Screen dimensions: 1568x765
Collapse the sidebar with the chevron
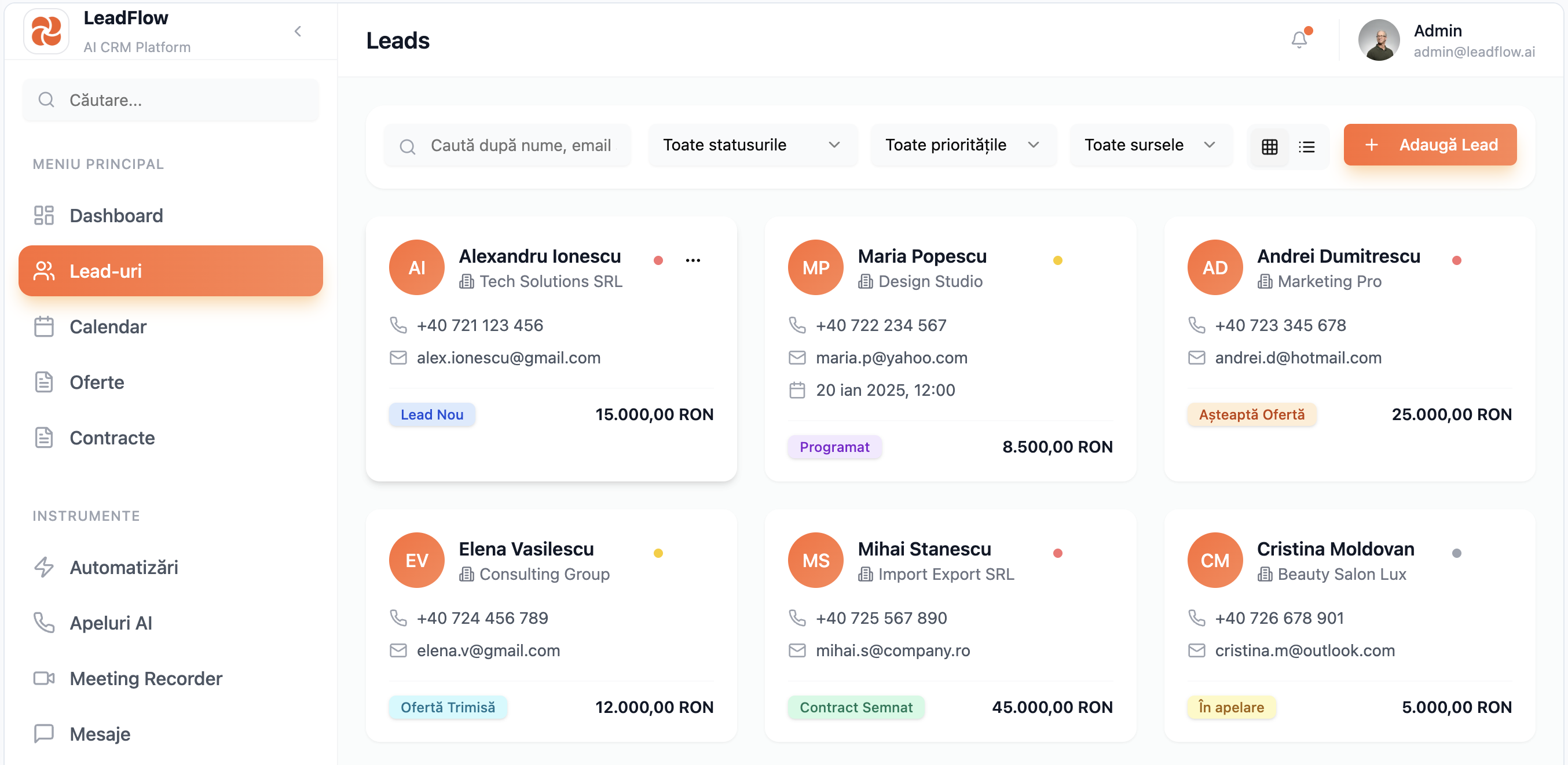coord(298,31)
